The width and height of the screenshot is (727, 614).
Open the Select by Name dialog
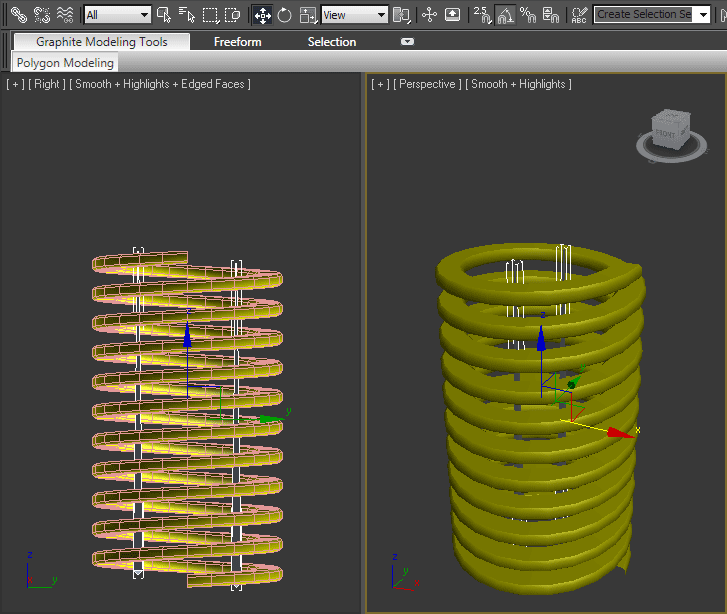[x=187, y=15]
